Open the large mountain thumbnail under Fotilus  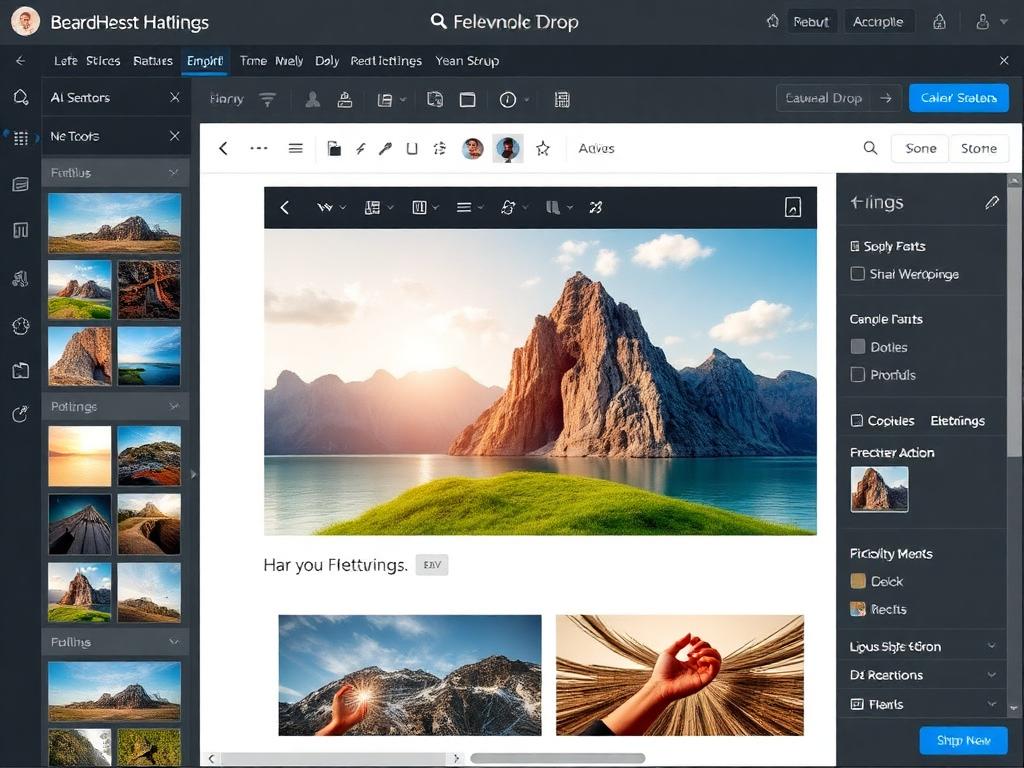(114, 223)
